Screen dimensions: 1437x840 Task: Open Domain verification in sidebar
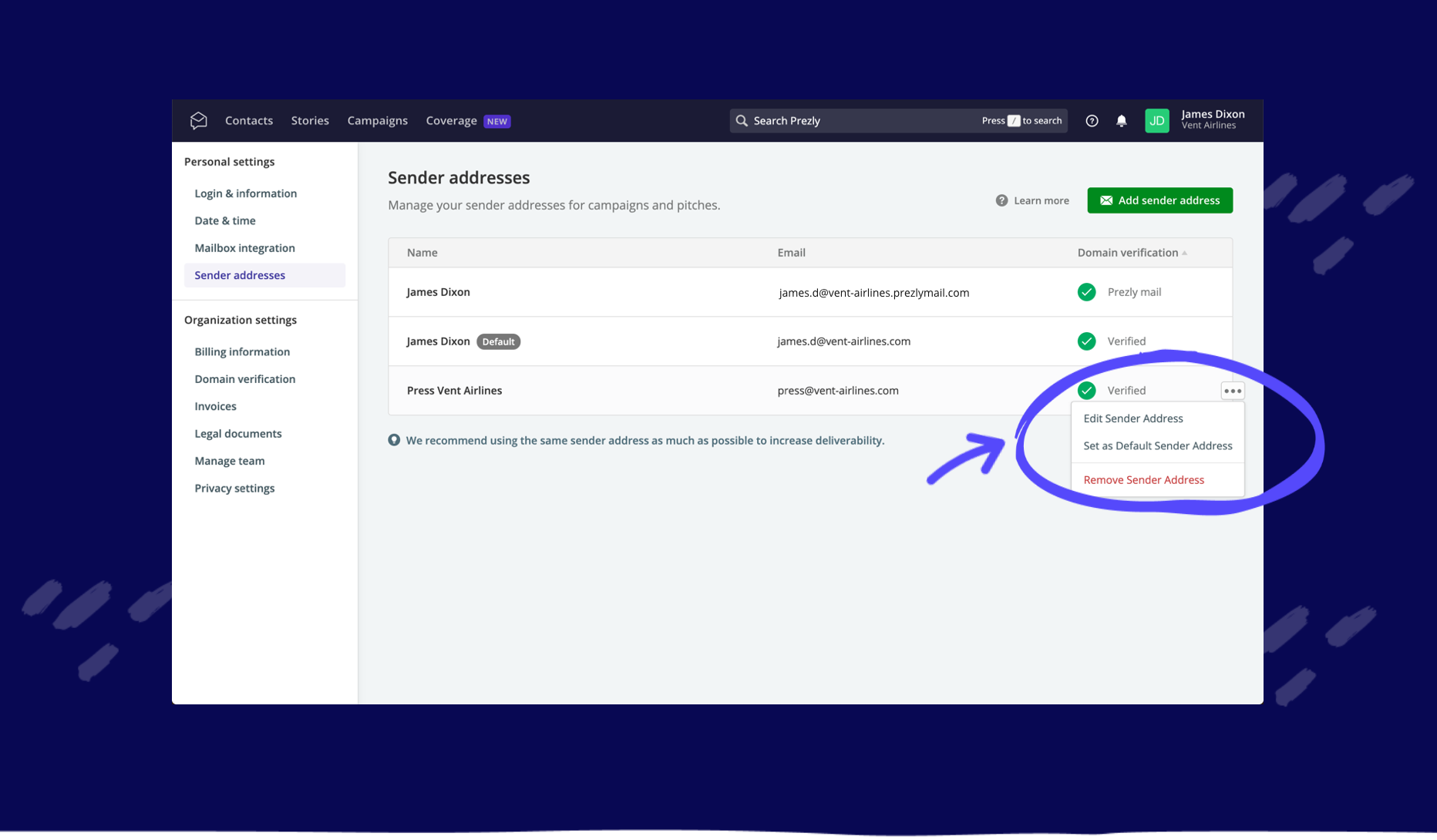[244, 379]
